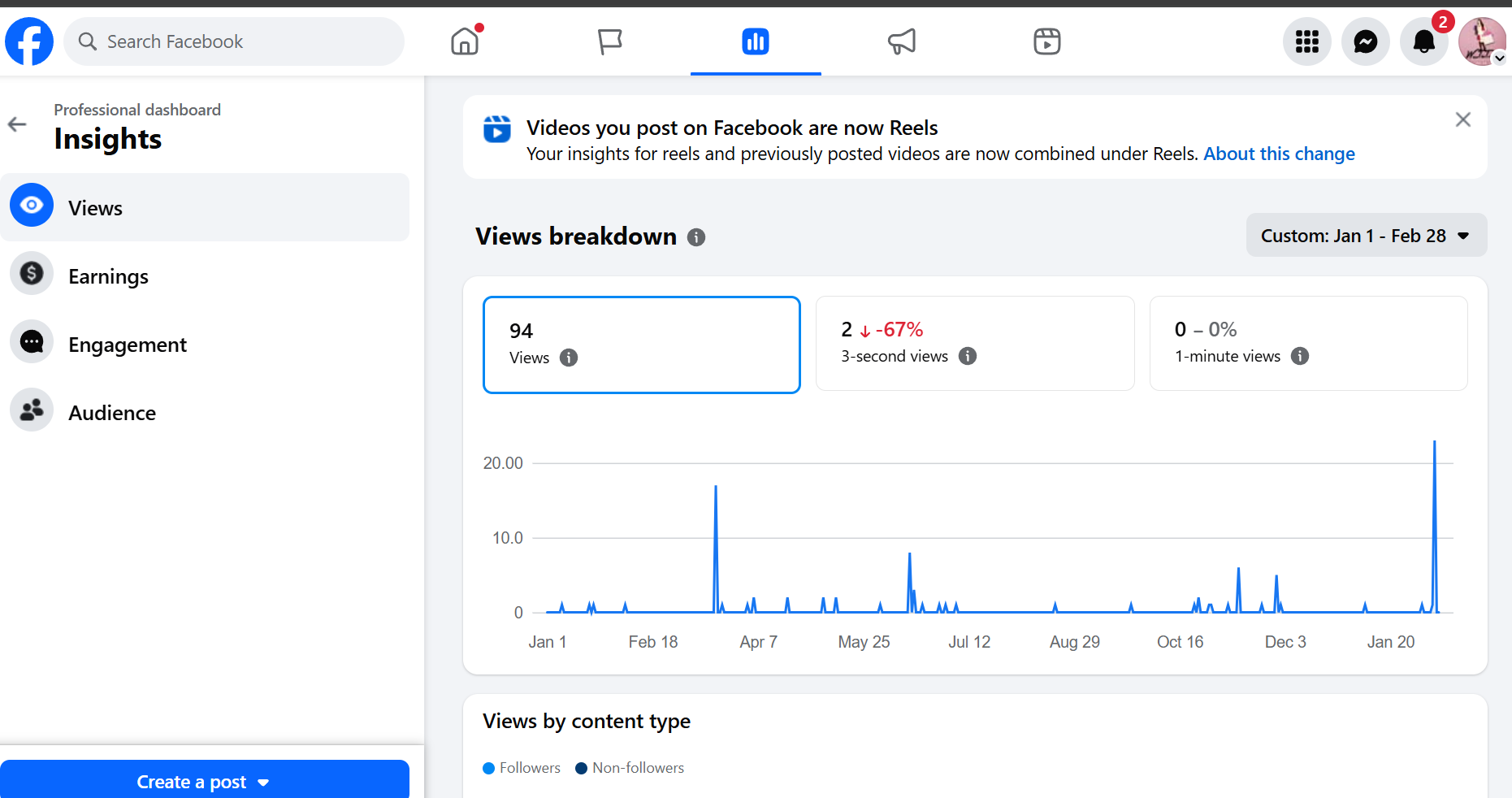
Task: Select the 3-second views metric card
Action: click(x=974, y=343)
